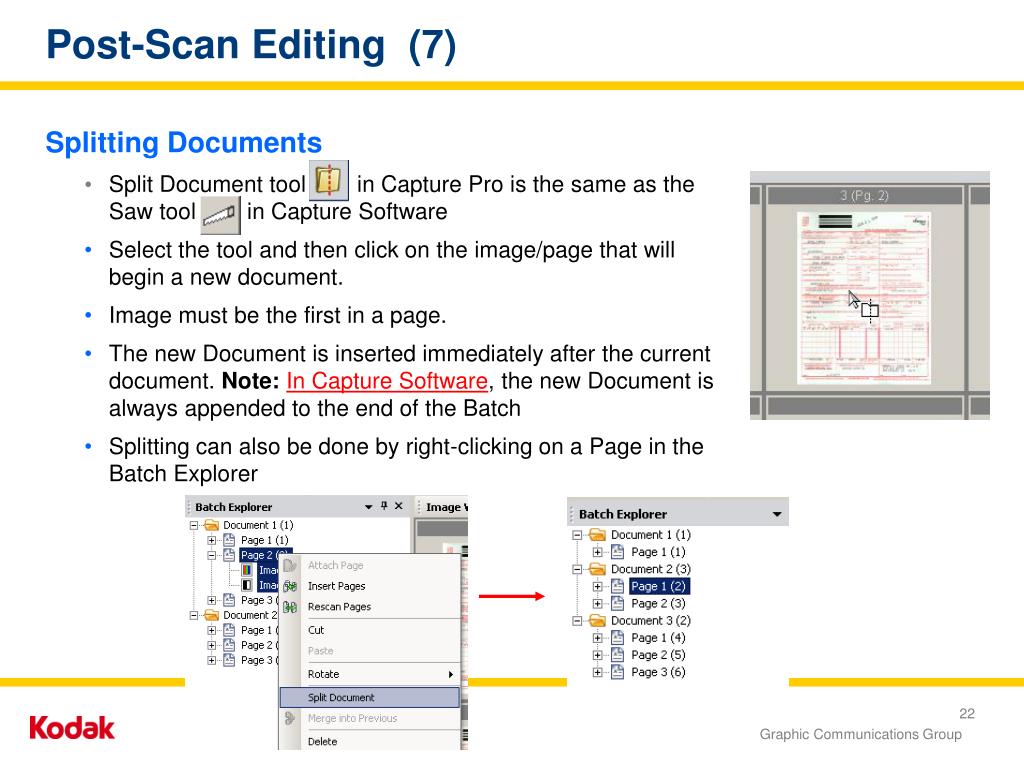The width and height of the screenshot is (1024, 768).
Task: Click the Kodak logo
Action: 72,728
